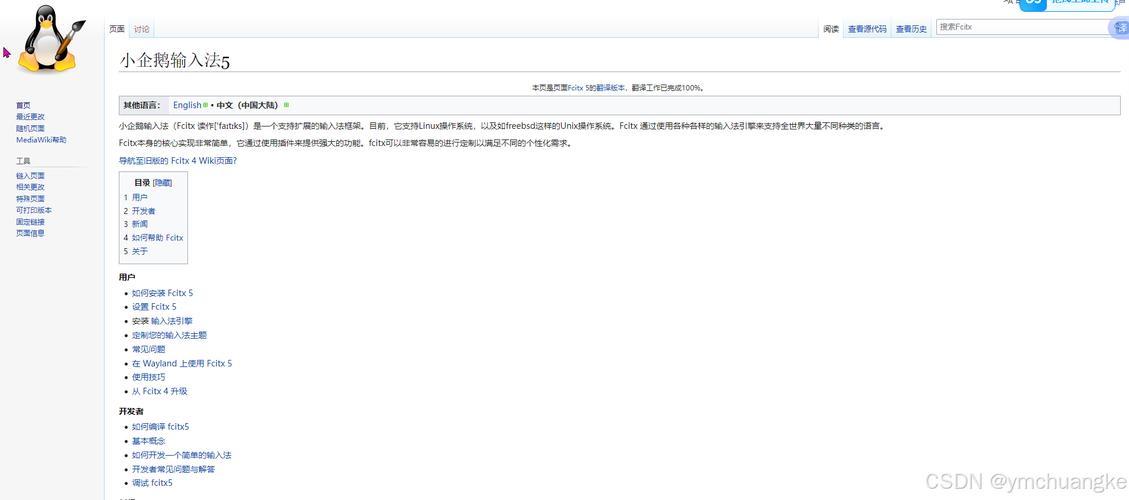Open MediaWiki帮助 link
The height and width of the screenshot is (500, 1129).
tap(41, 140)
